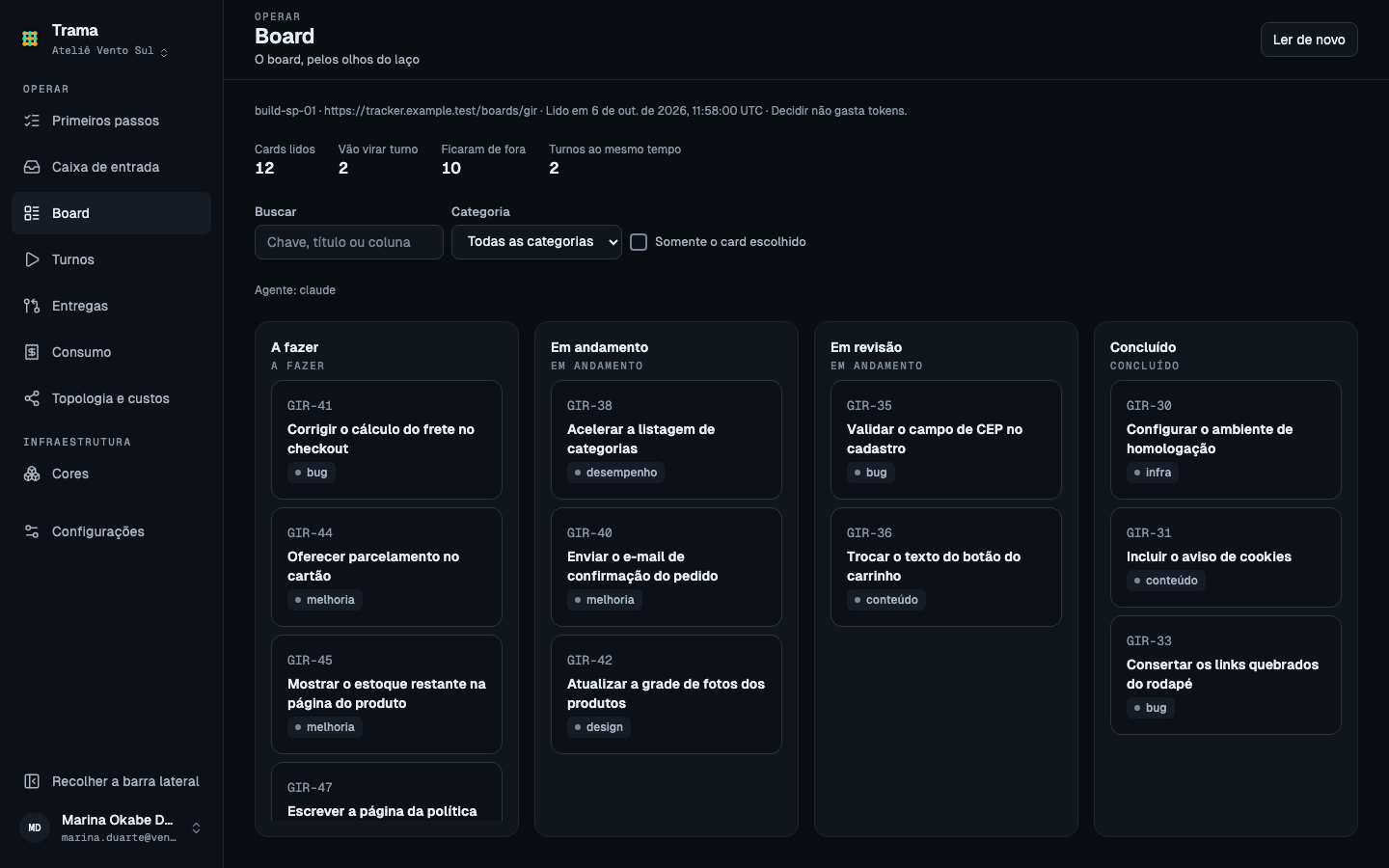Select card GIR-36 Trocar o texto do botão

pos(946,567)
